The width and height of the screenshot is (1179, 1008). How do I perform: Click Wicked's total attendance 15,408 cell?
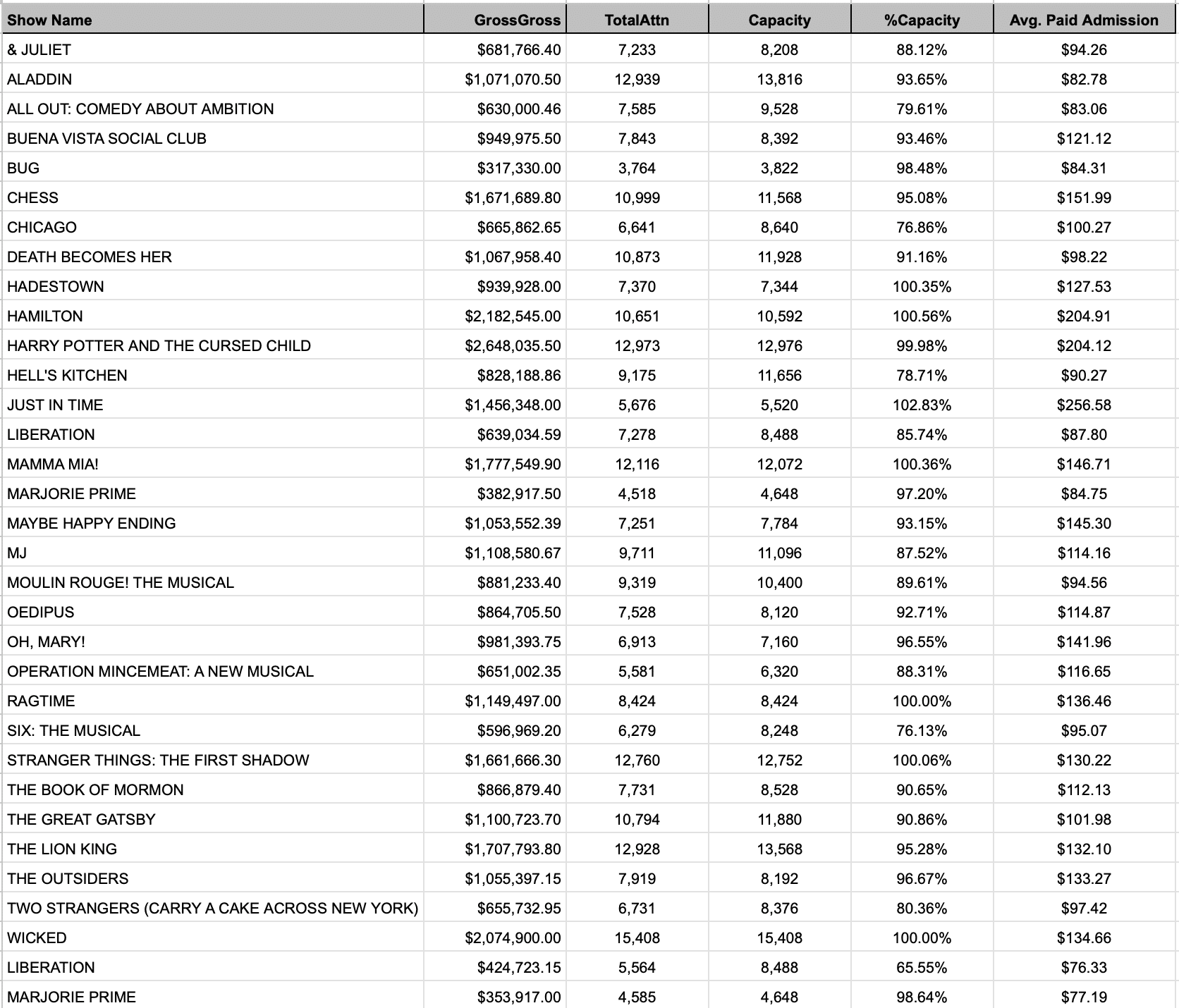click(x=637, y=938)
